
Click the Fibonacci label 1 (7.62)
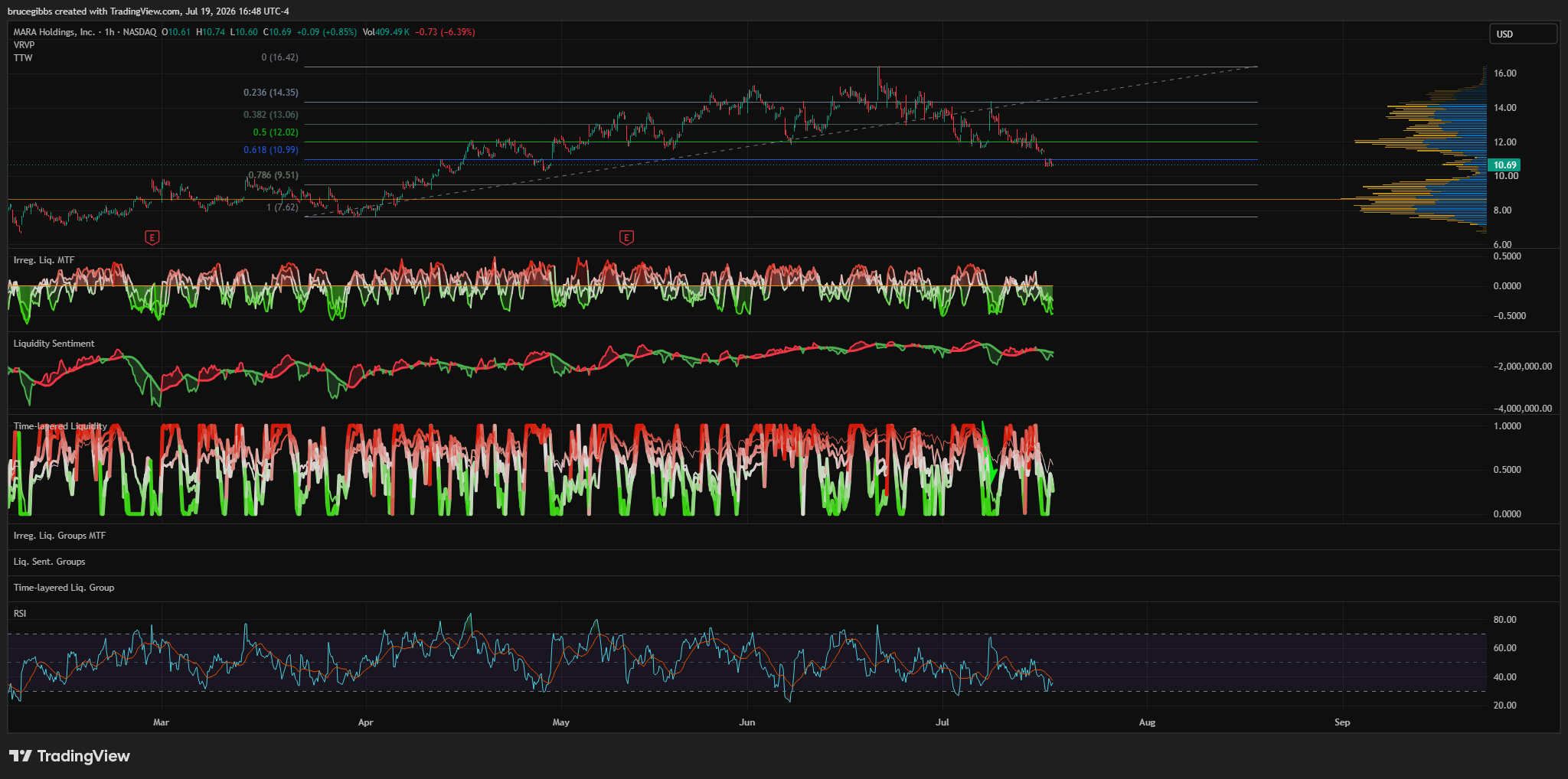pyautogui.click(x=283, y=207)
